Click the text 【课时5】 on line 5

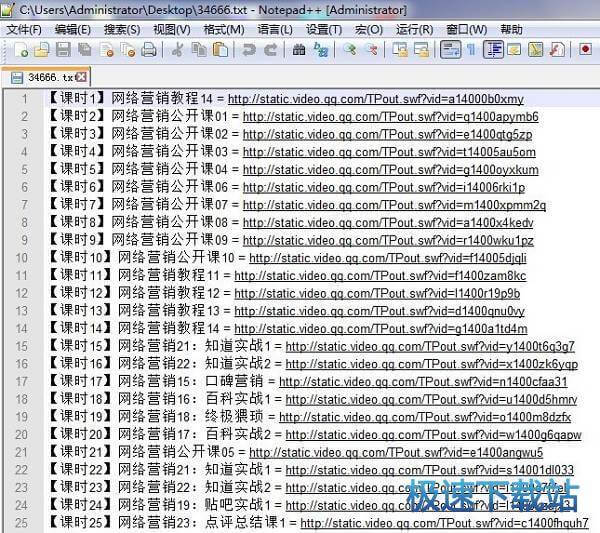[x=77, y=169]
